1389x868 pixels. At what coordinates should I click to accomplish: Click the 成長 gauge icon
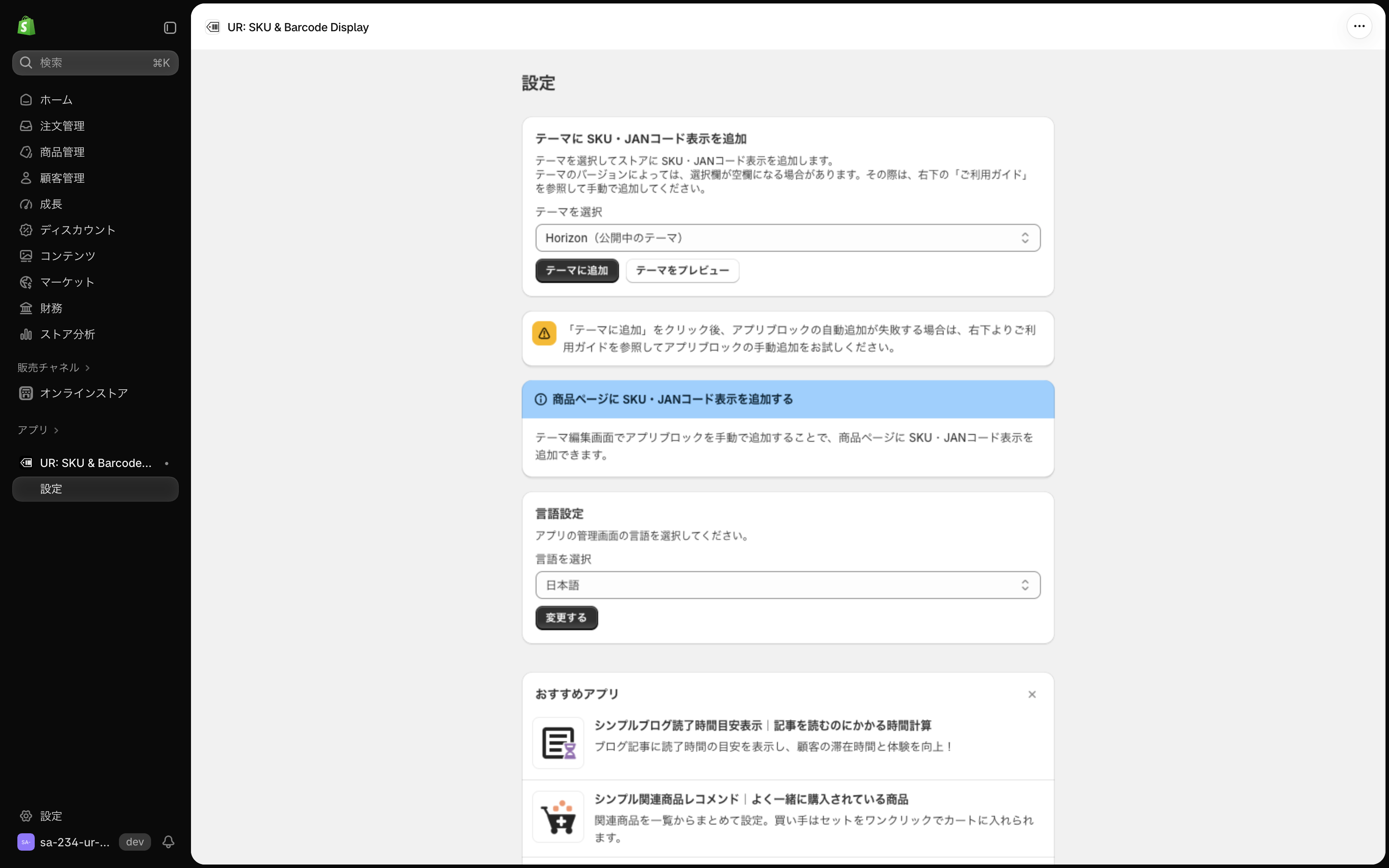(26, 204)
